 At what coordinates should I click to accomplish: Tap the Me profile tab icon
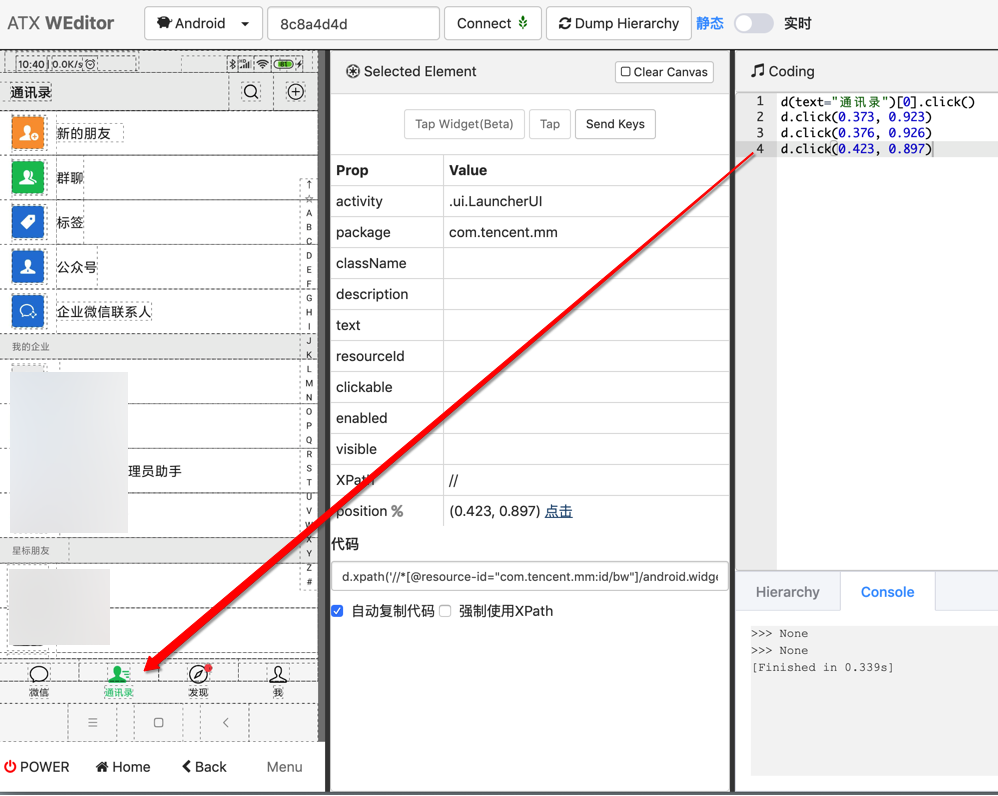point(278,674)
